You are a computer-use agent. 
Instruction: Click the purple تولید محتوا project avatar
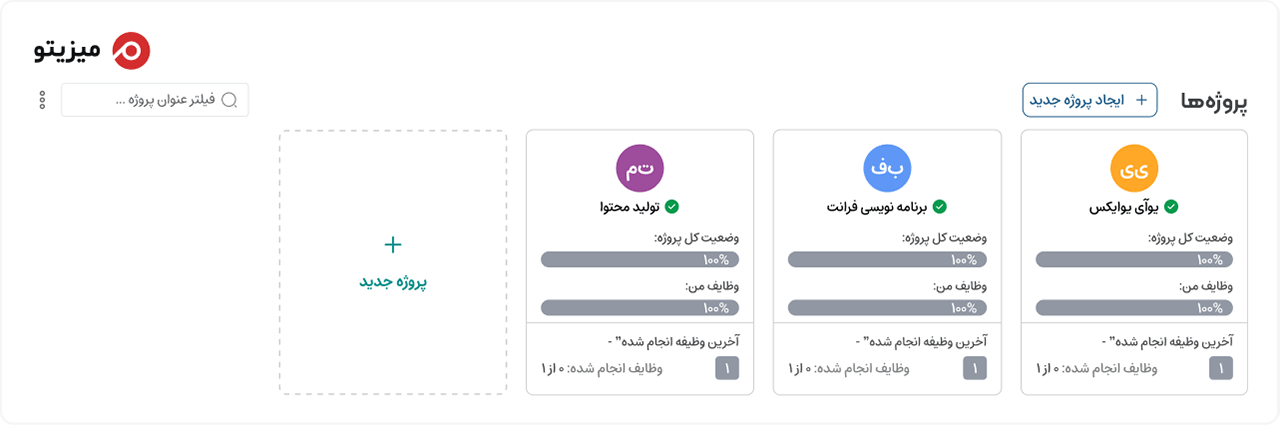[x=640, y=168]
